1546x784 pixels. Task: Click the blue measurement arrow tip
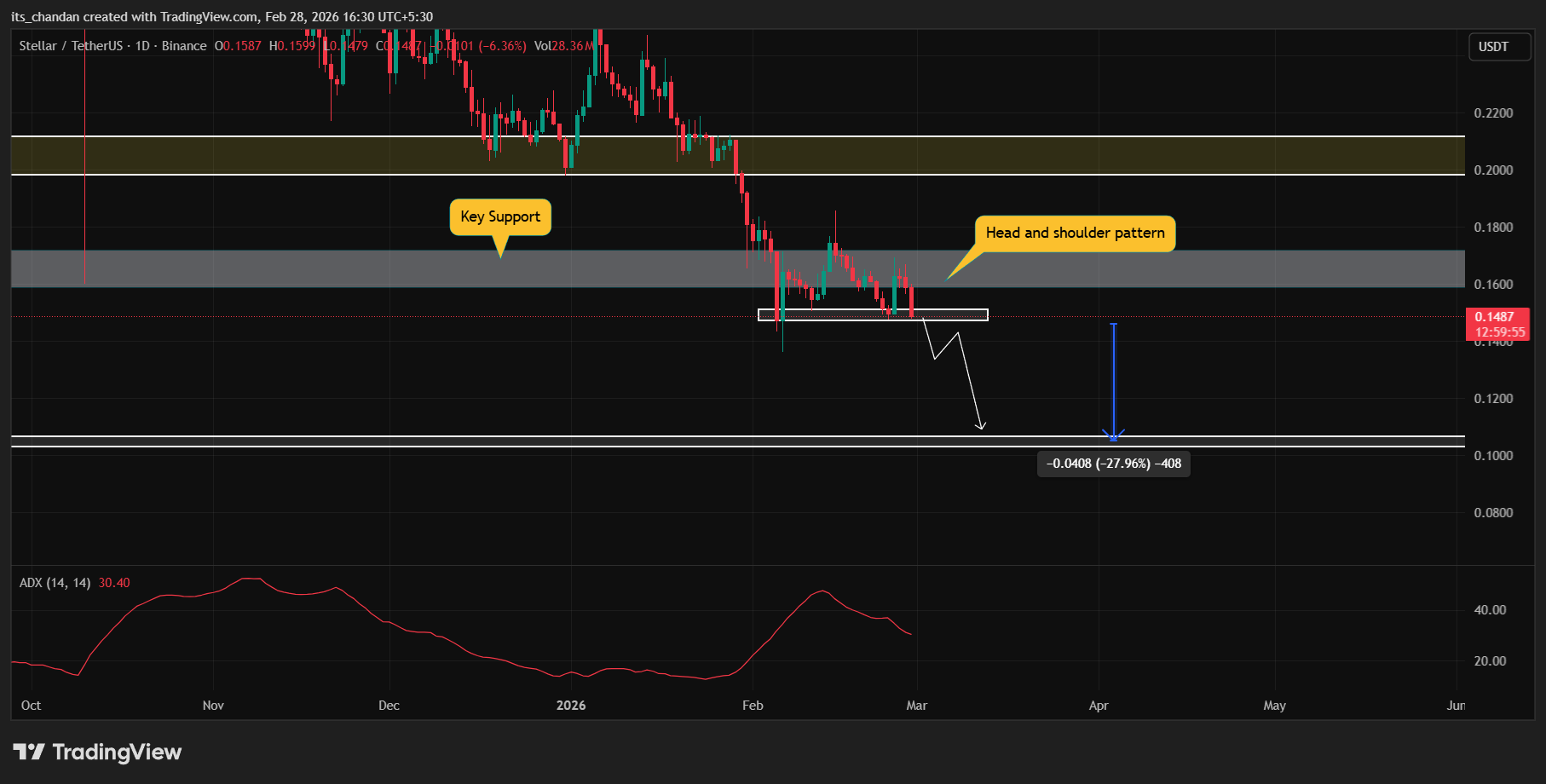tap(1113, 437)
